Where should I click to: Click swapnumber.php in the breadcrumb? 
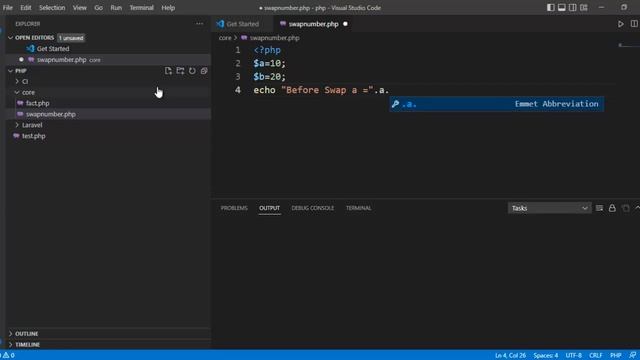pyautogui.click(x=274, y=38)
